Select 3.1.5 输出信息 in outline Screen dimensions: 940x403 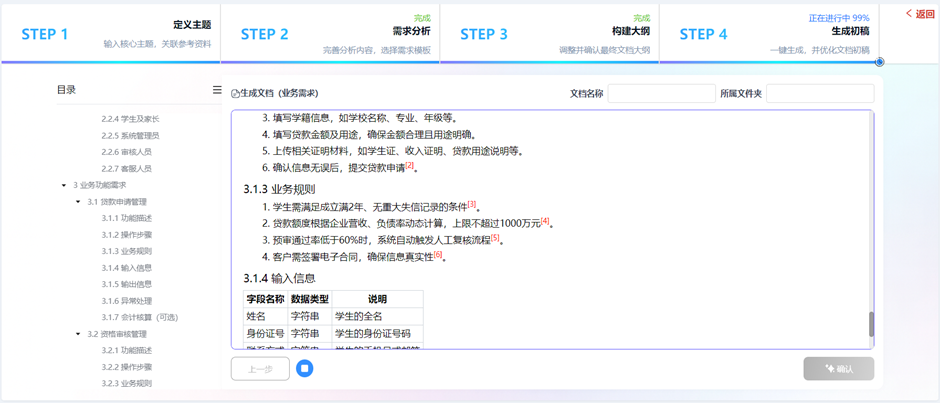point(126,284)
